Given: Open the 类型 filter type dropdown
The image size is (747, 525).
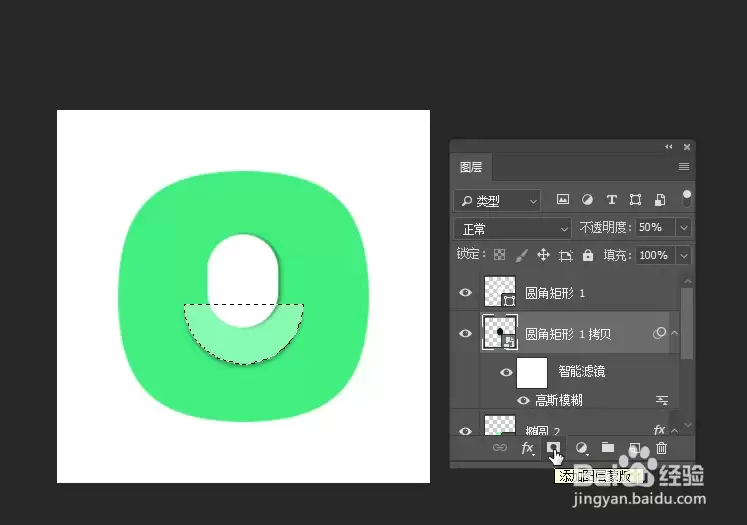Looking at the screenshot, I should point(497,201).
